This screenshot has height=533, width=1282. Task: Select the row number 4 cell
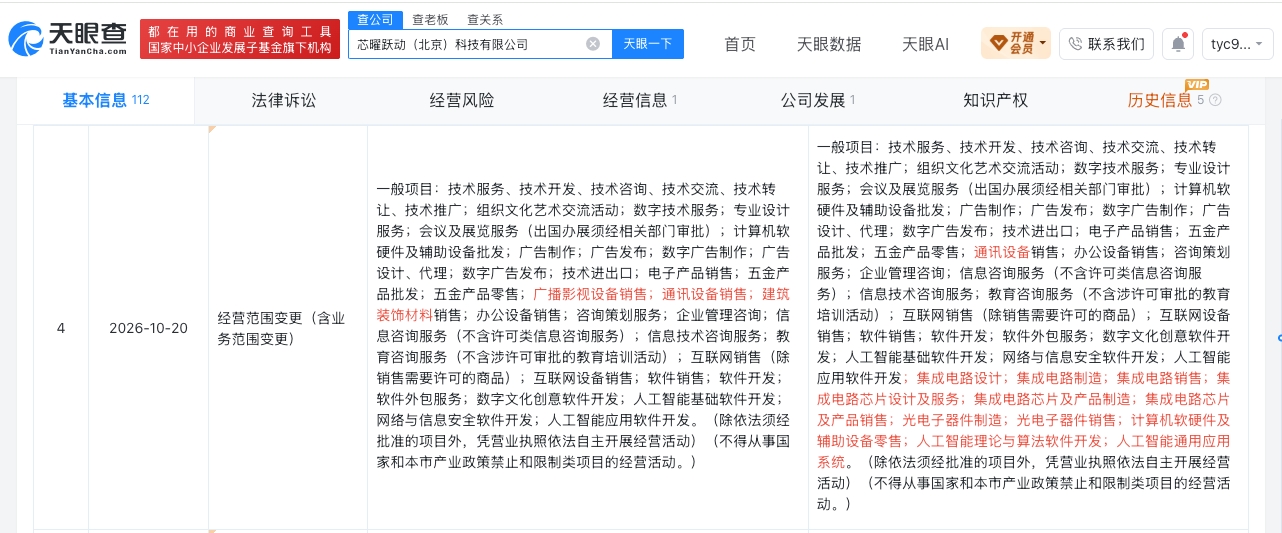coord(61,327)
